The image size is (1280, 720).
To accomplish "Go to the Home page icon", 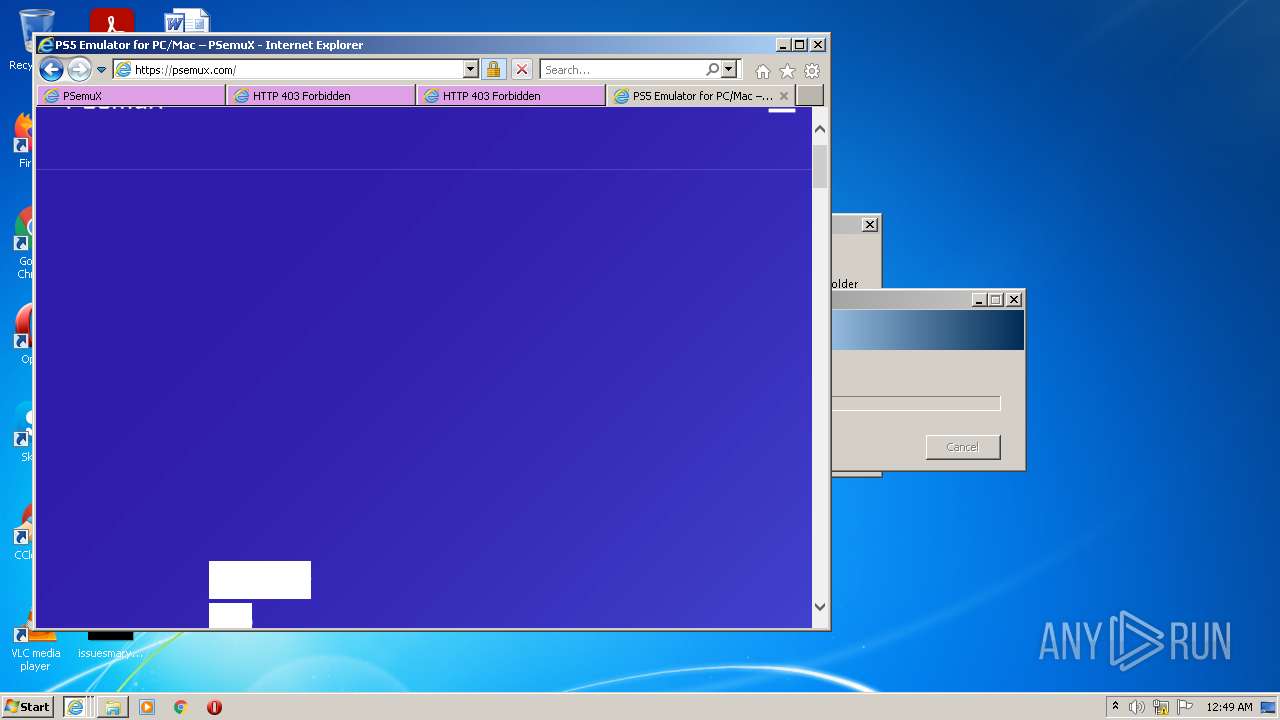I will coord(763,71).
